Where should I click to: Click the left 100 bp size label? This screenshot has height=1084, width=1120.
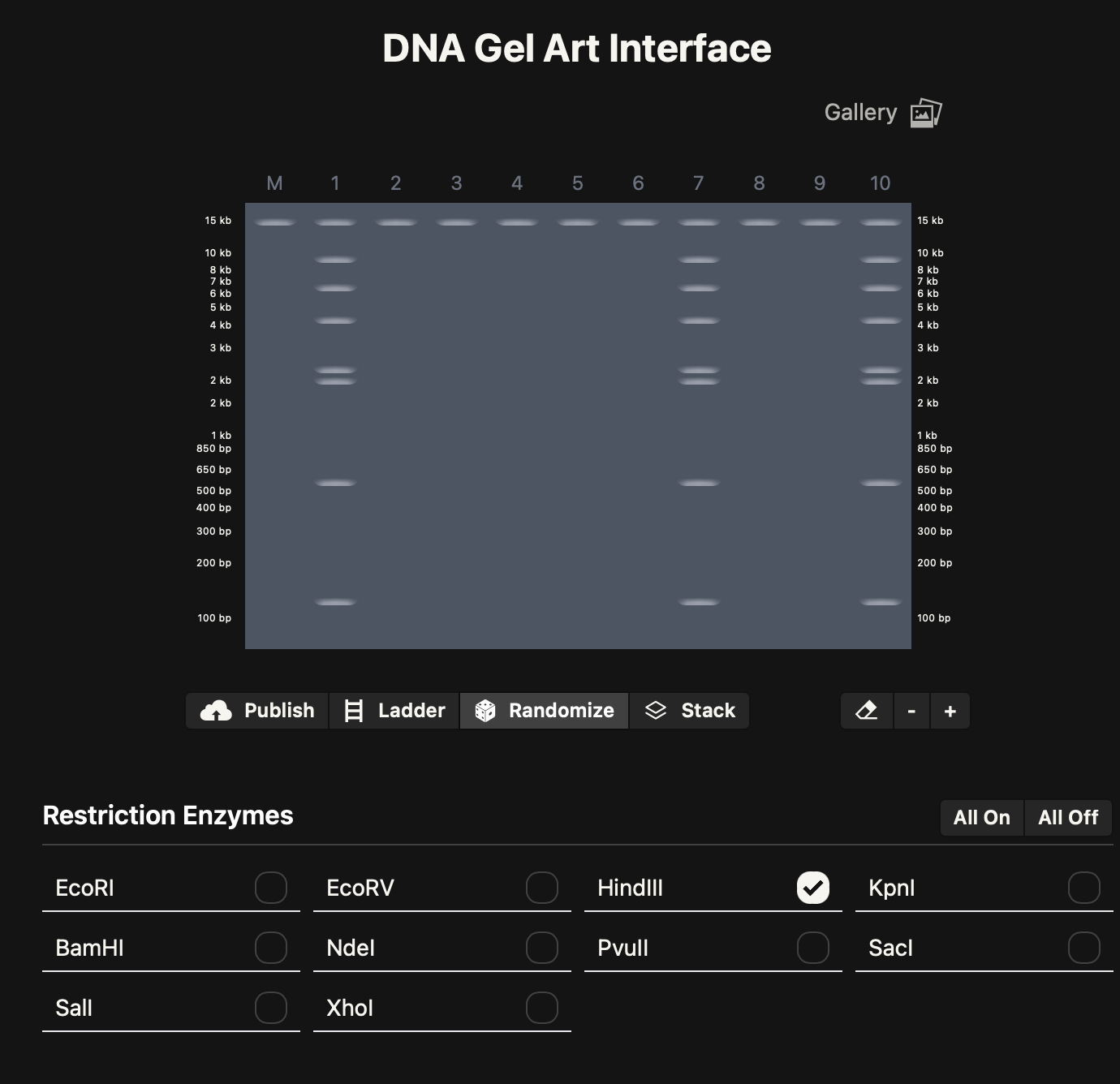pos(214,618)
